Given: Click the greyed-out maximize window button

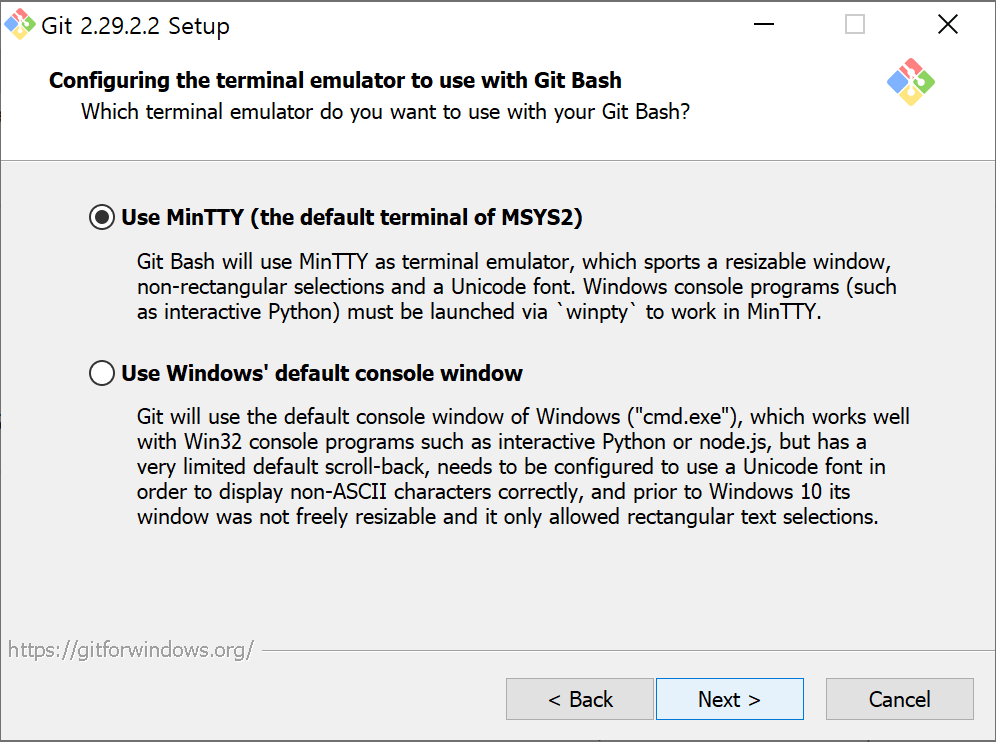Looking at the screenshot, I should pos(855,24).
